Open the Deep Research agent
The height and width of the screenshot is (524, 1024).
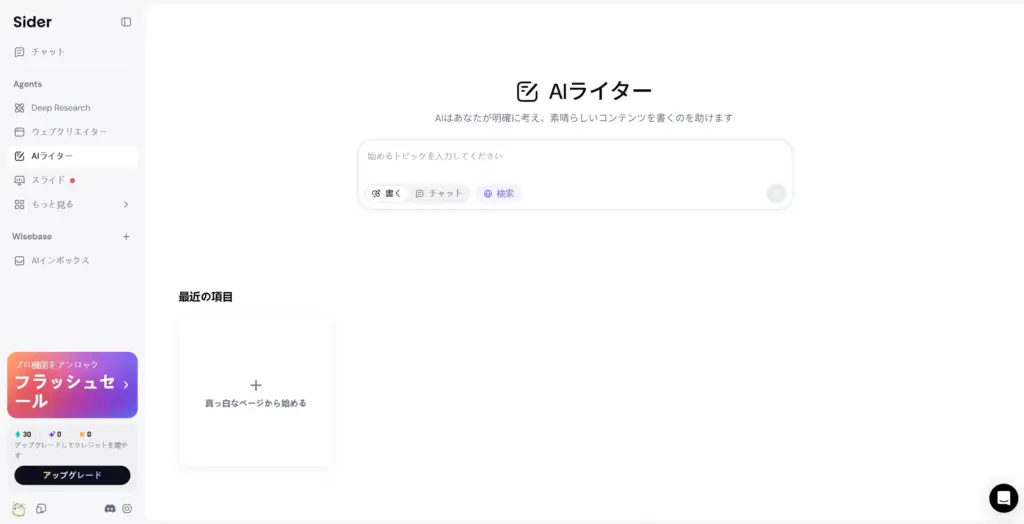pos(72,108)
